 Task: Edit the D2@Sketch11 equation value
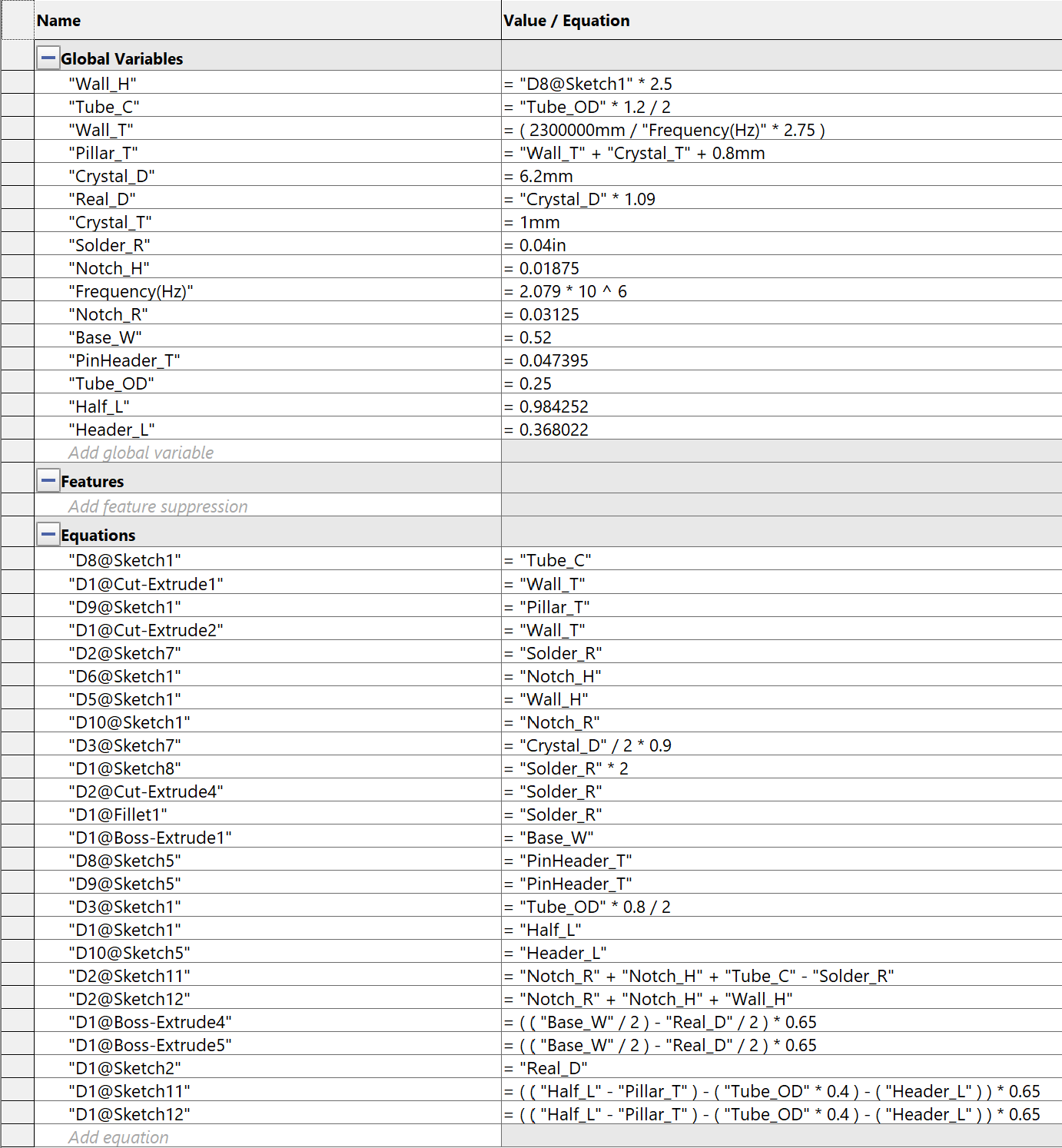tap(782, 976)
